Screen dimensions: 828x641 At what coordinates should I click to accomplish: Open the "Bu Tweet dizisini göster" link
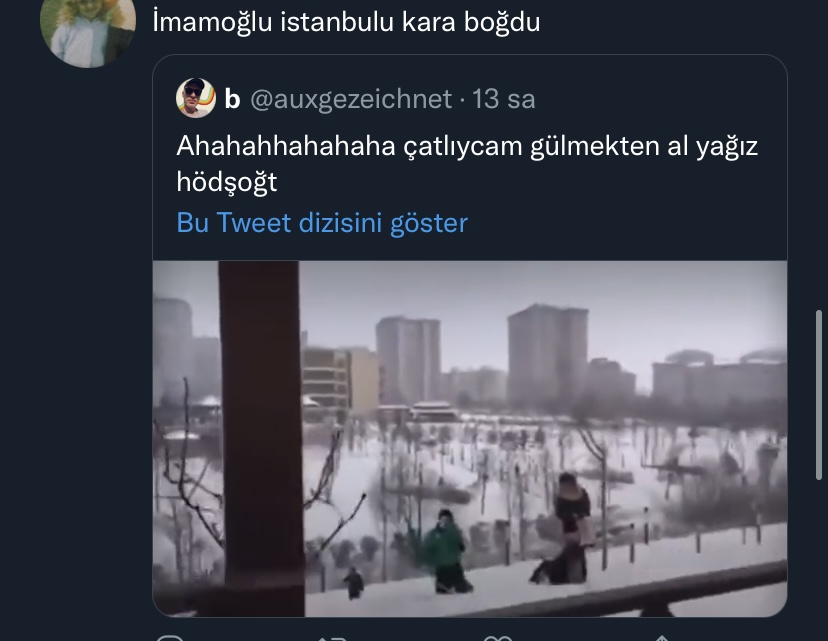click(322, 222)
